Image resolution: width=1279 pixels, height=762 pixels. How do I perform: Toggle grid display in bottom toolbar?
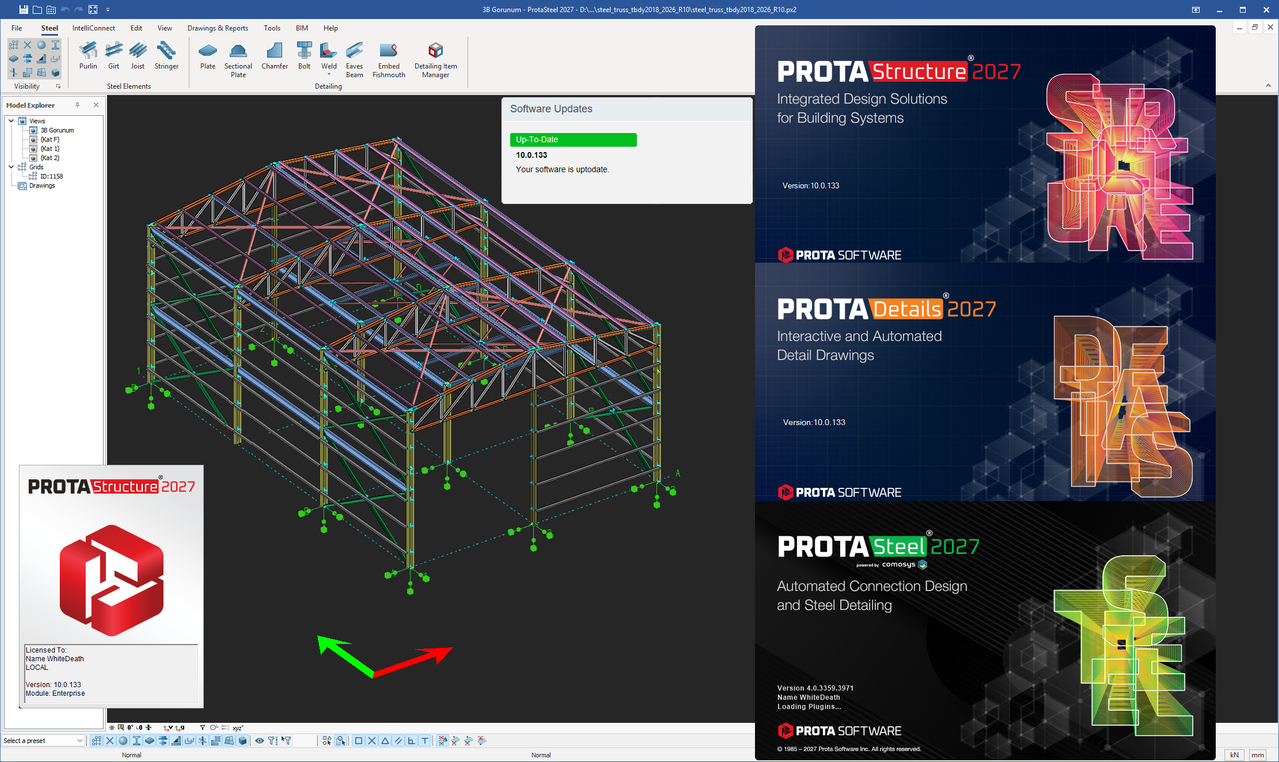(x=97, y=741)
